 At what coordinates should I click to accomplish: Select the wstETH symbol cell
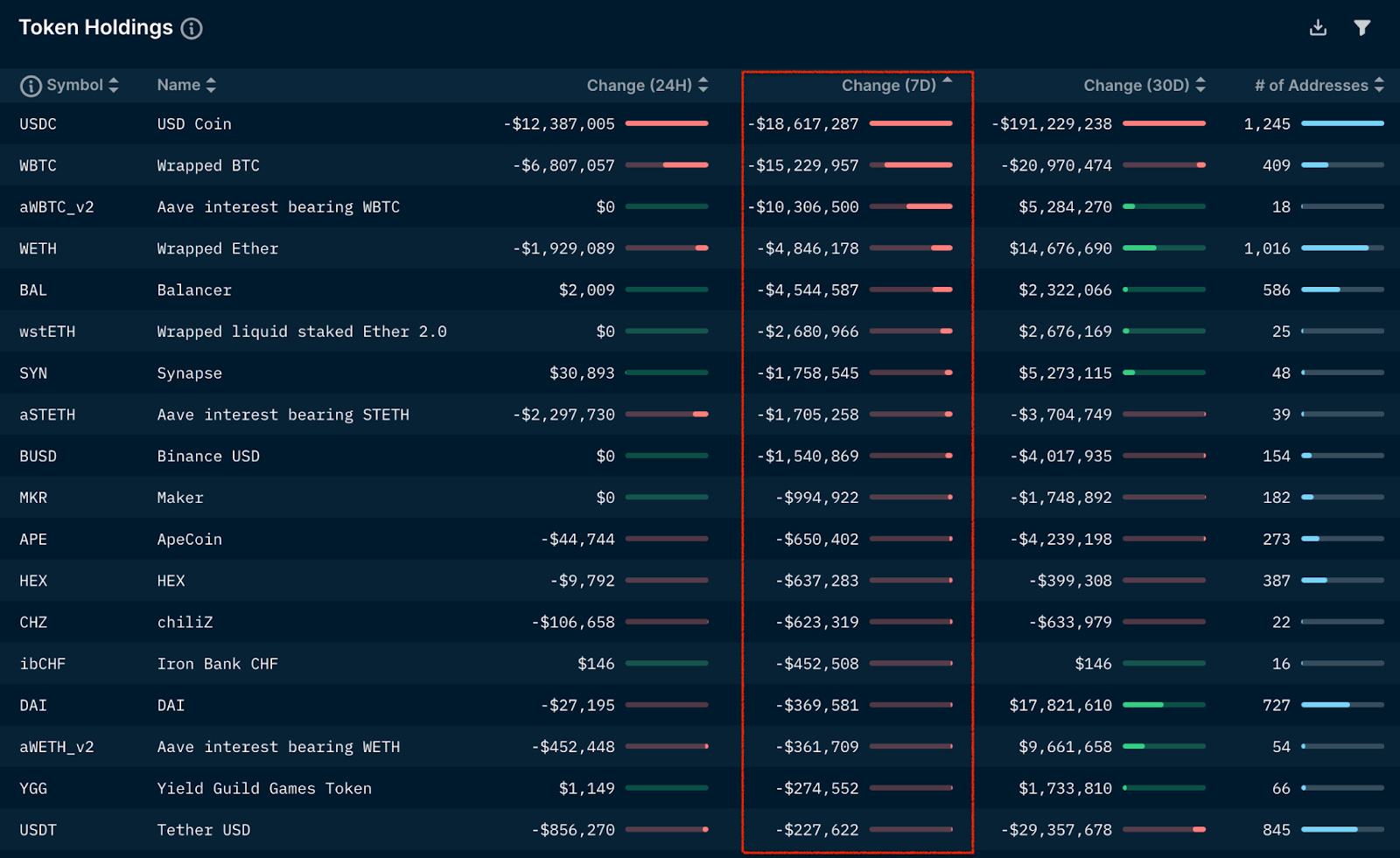[47, 331]
